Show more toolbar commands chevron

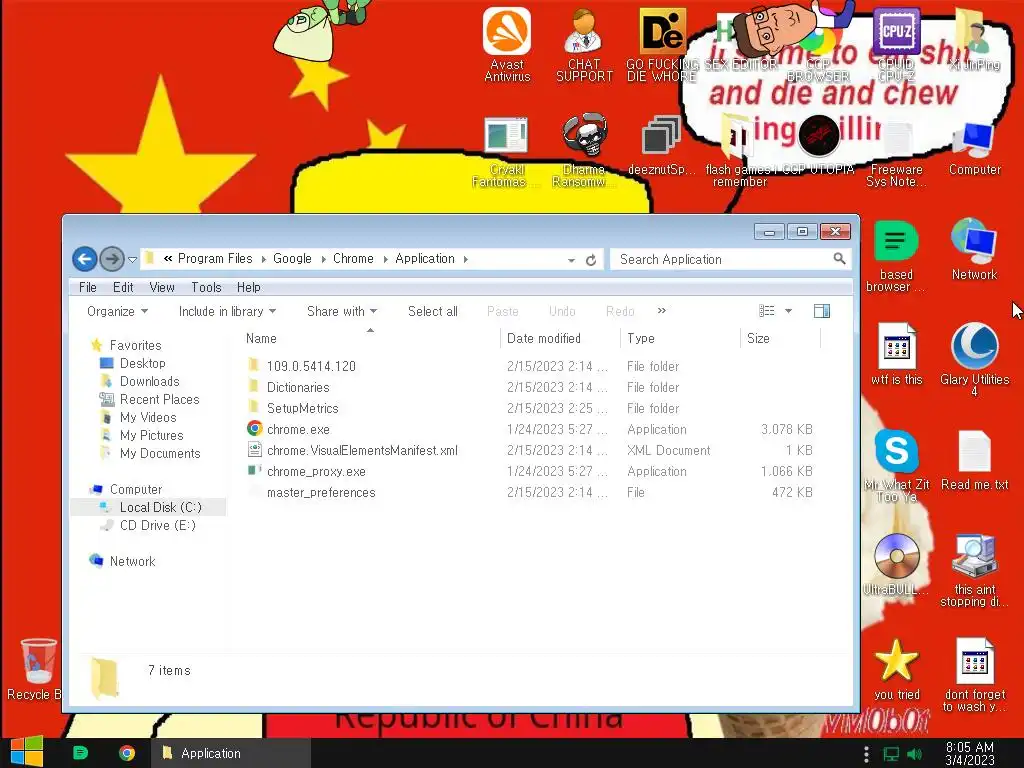point(662,311)
